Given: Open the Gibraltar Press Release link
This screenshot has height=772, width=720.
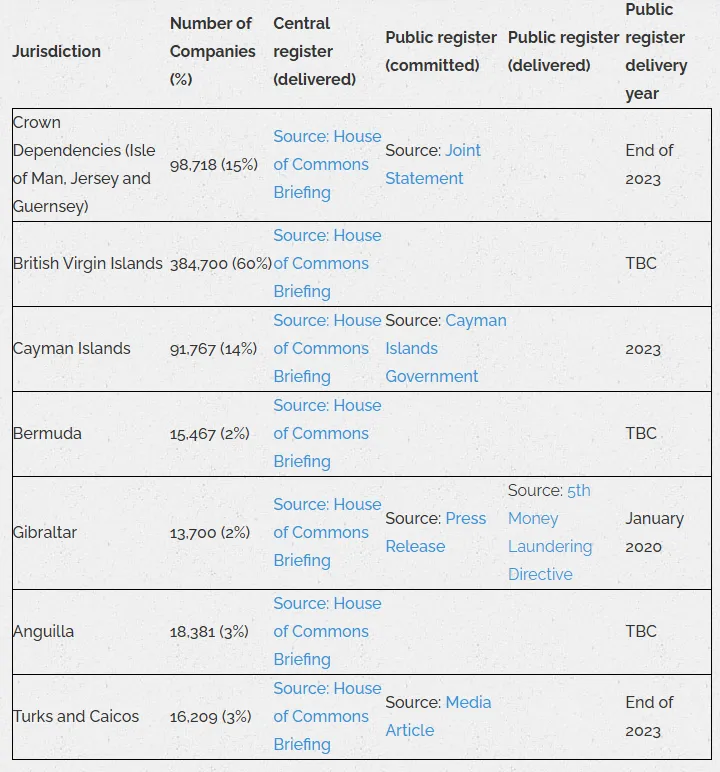Looking at the screenshot, I should point(435,533).
